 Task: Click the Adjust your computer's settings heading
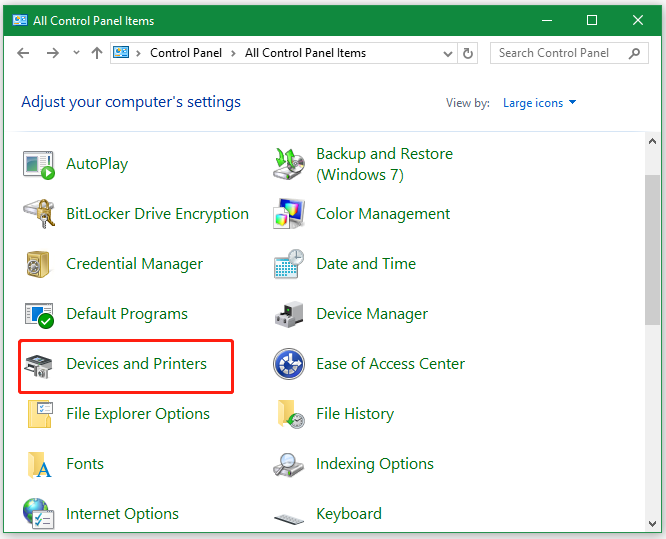click(x=131, y=102)
